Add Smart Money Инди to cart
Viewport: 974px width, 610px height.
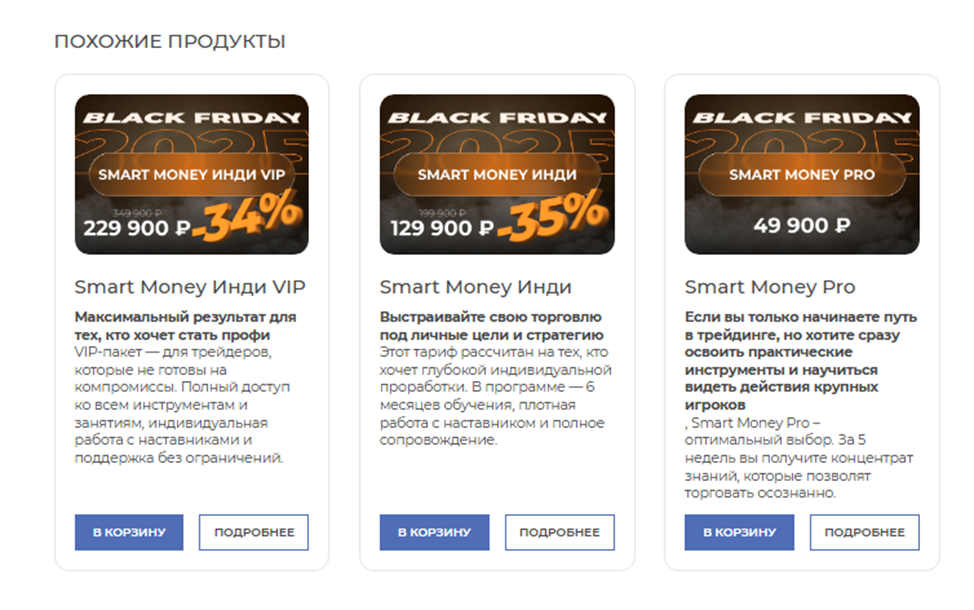click(434, 532)
